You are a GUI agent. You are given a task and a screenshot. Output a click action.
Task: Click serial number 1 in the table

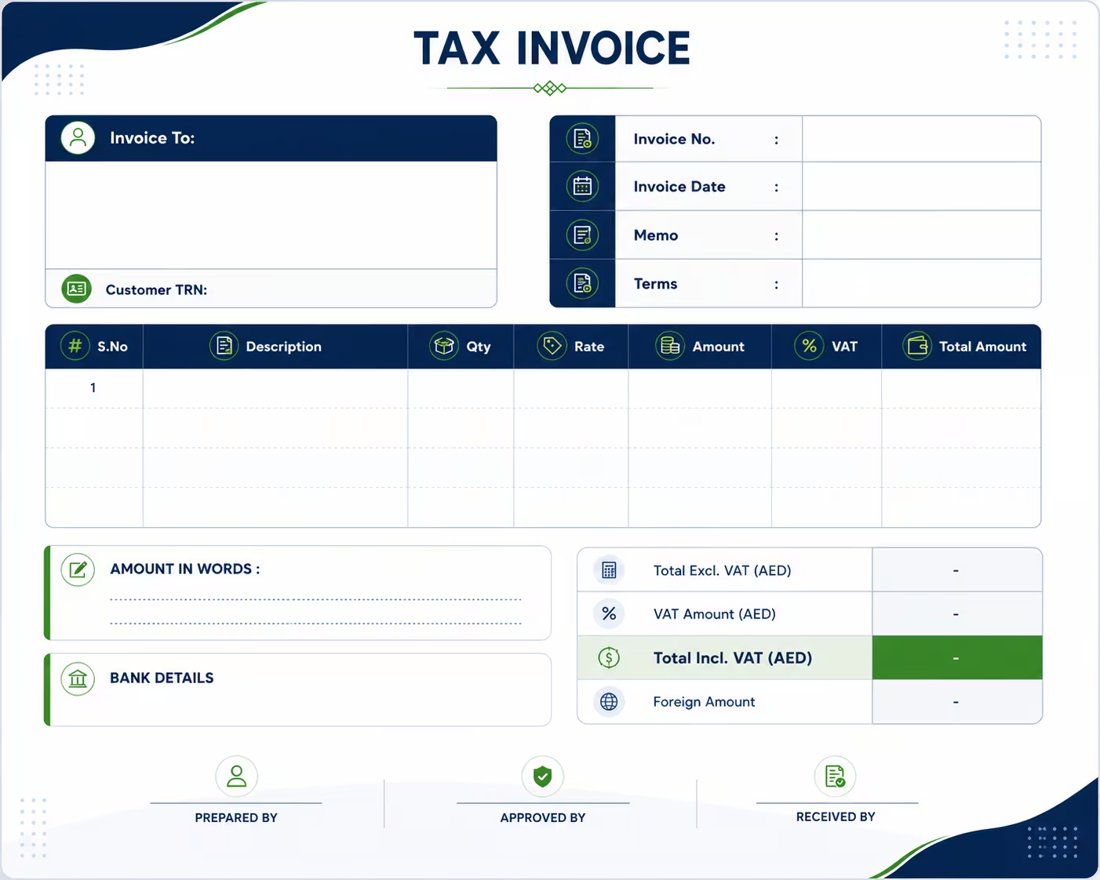coord(93,387)
